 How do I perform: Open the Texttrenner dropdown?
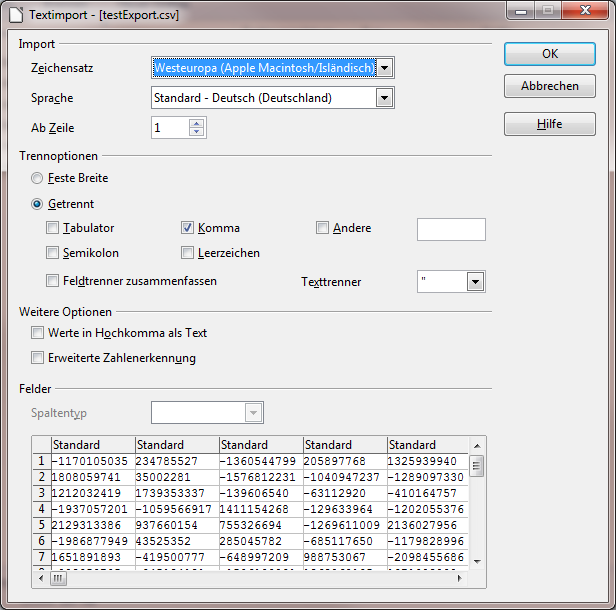(x=475, y=282)
